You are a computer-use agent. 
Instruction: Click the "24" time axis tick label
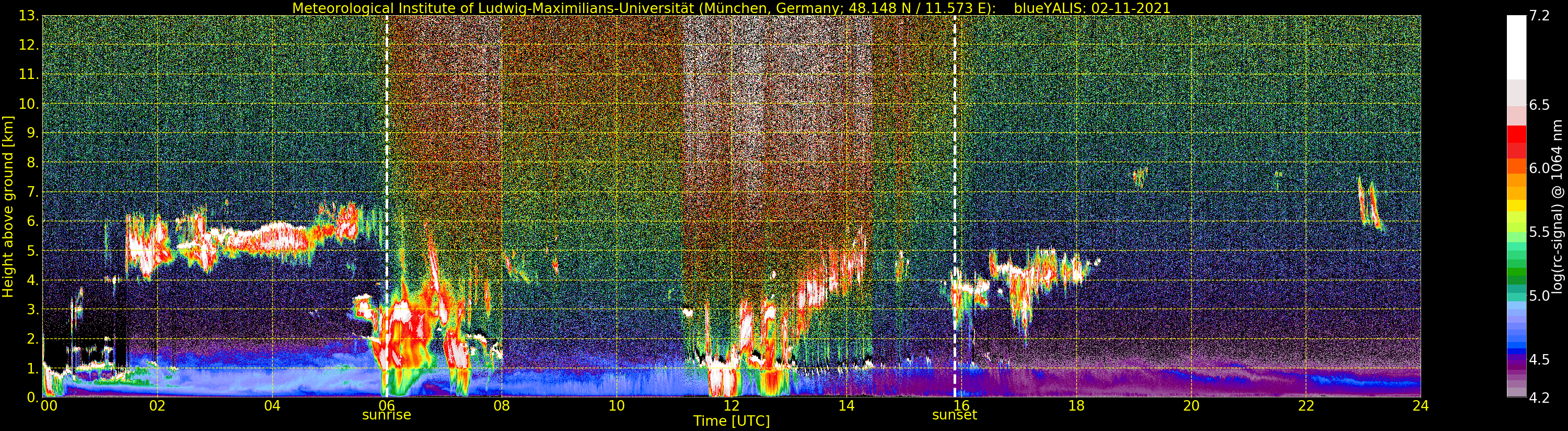[1421, 406]
